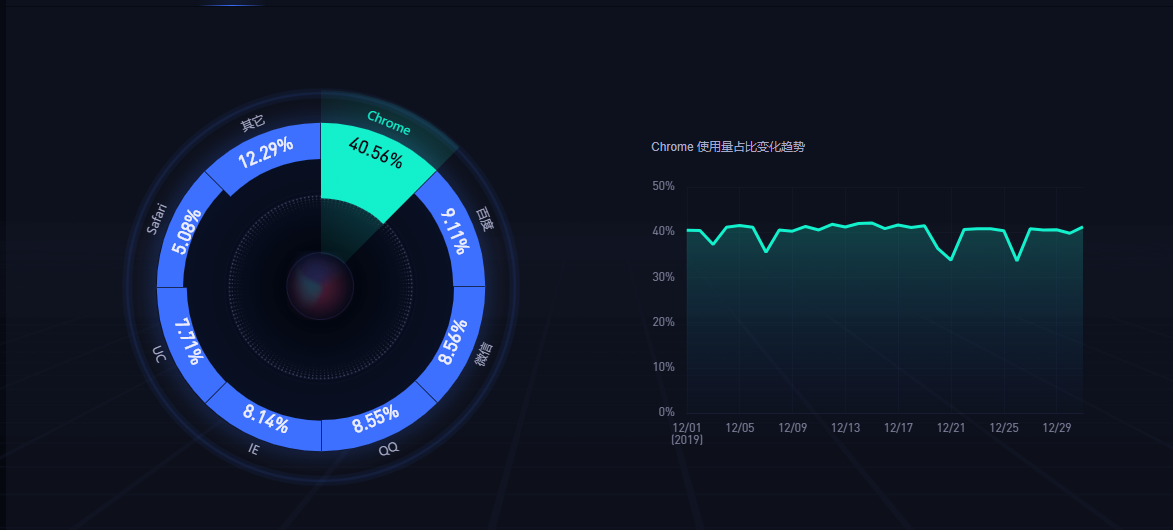Click the trend line dip above 12/21
The width and height of the screenshot is (1173, 530).
951,259
